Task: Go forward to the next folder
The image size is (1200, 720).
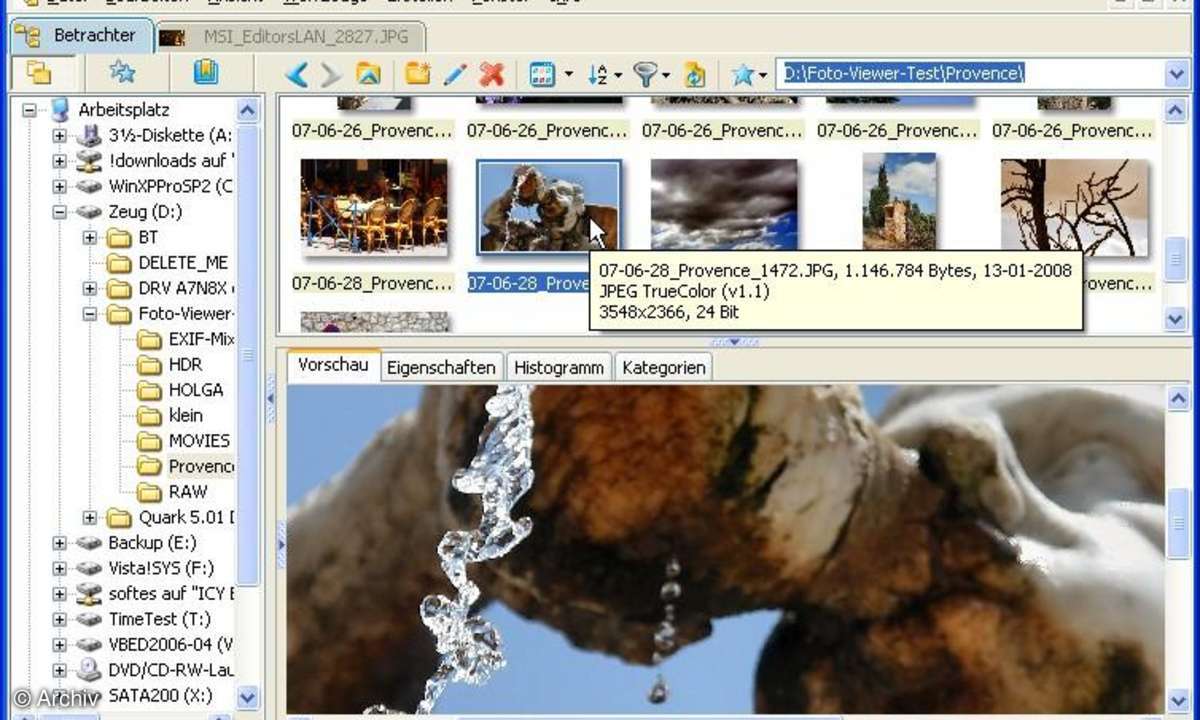Action: point(331,74)
